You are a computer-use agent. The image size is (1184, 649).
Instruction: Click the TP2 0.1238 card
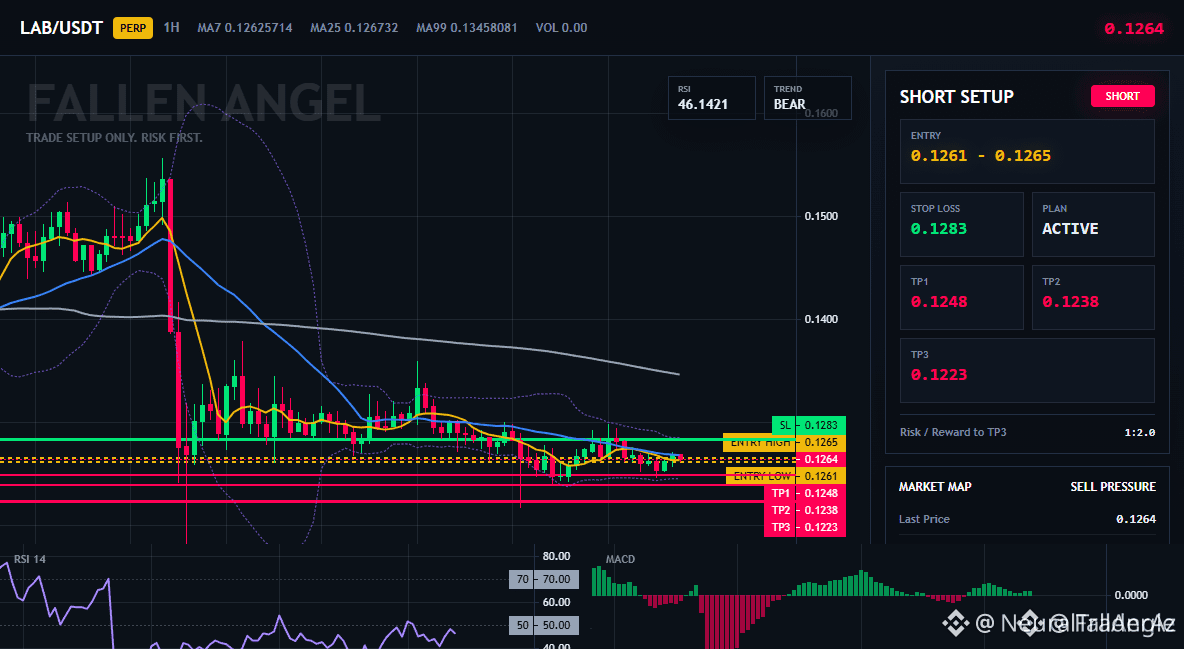(x=1093, y=297)
